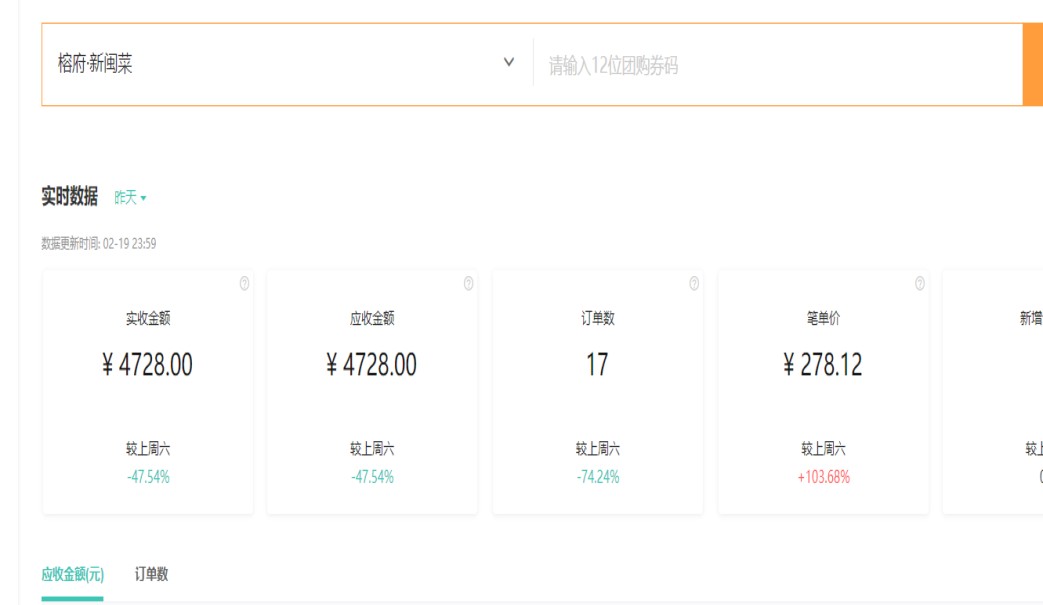
Task: Click the 实时数据 section heading
Action: (69, 197)
